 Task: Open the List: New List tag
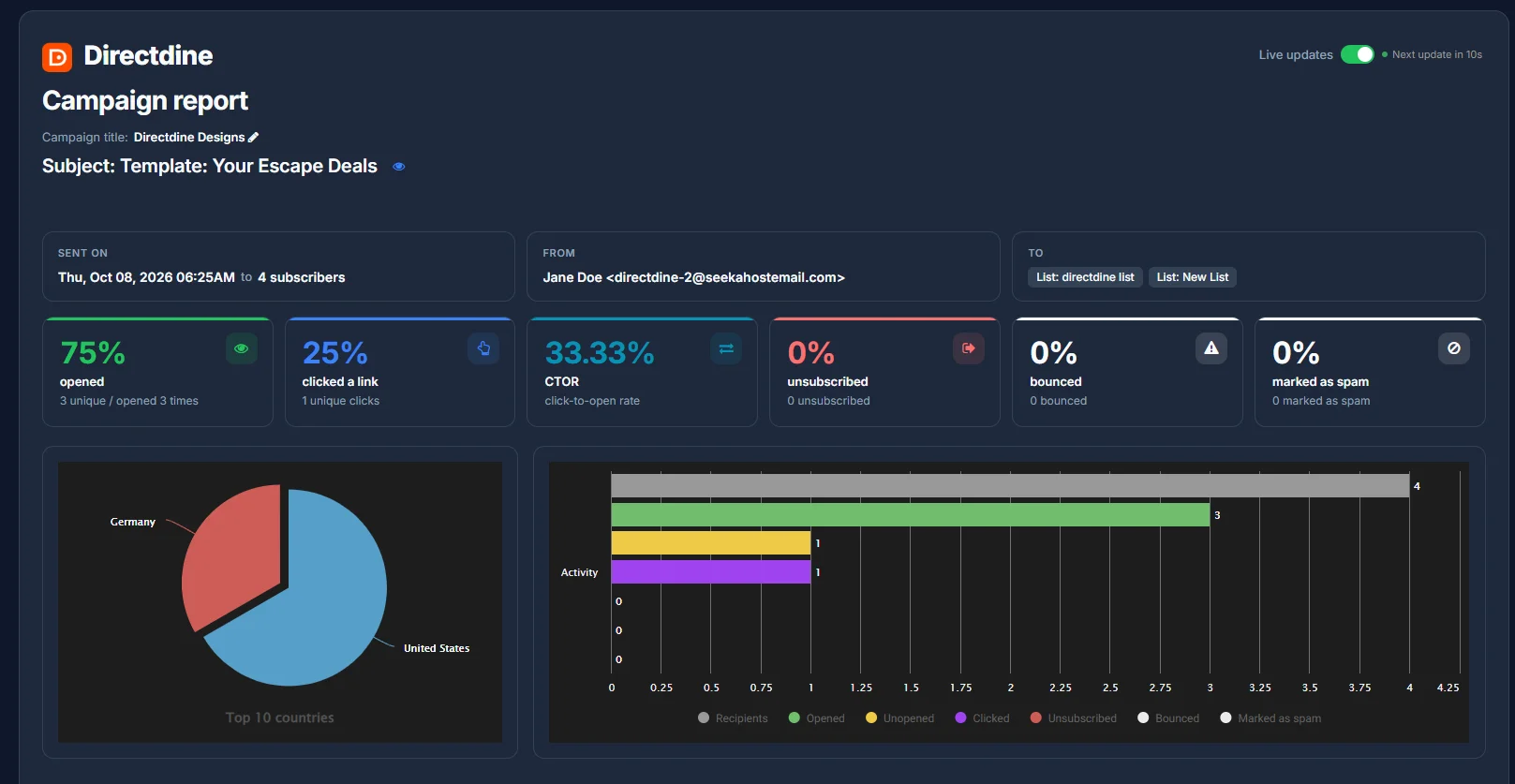pyautogui.click(x=1193, y=277)
